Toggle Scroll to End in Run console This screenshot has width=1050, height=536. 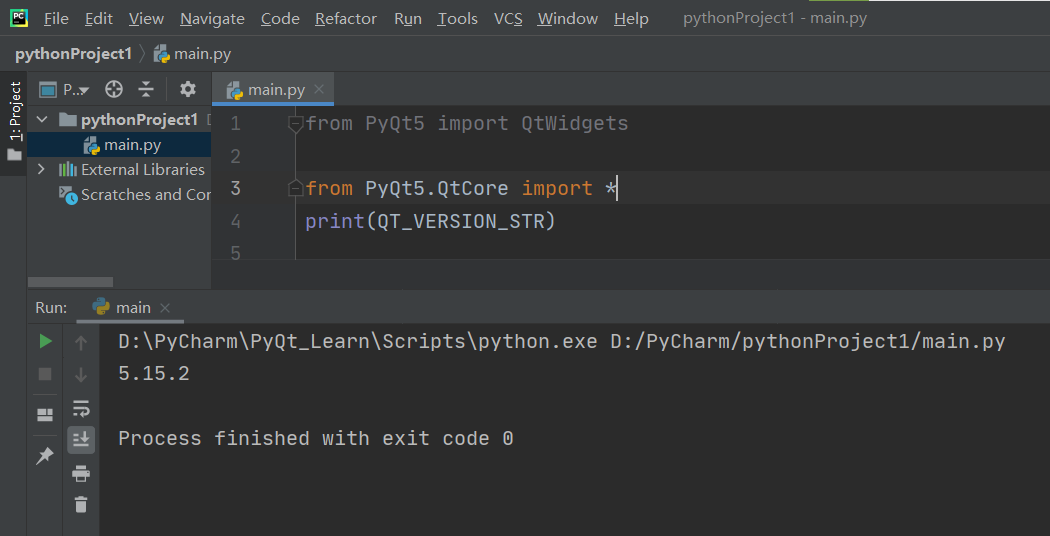click(81, 440)
